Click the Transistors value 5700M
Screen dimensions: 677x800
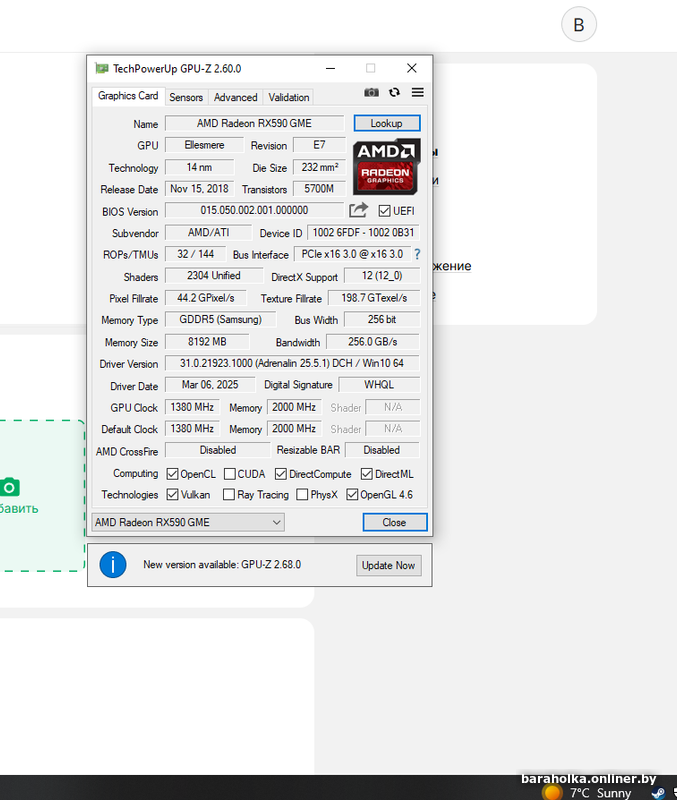[319, 189]
